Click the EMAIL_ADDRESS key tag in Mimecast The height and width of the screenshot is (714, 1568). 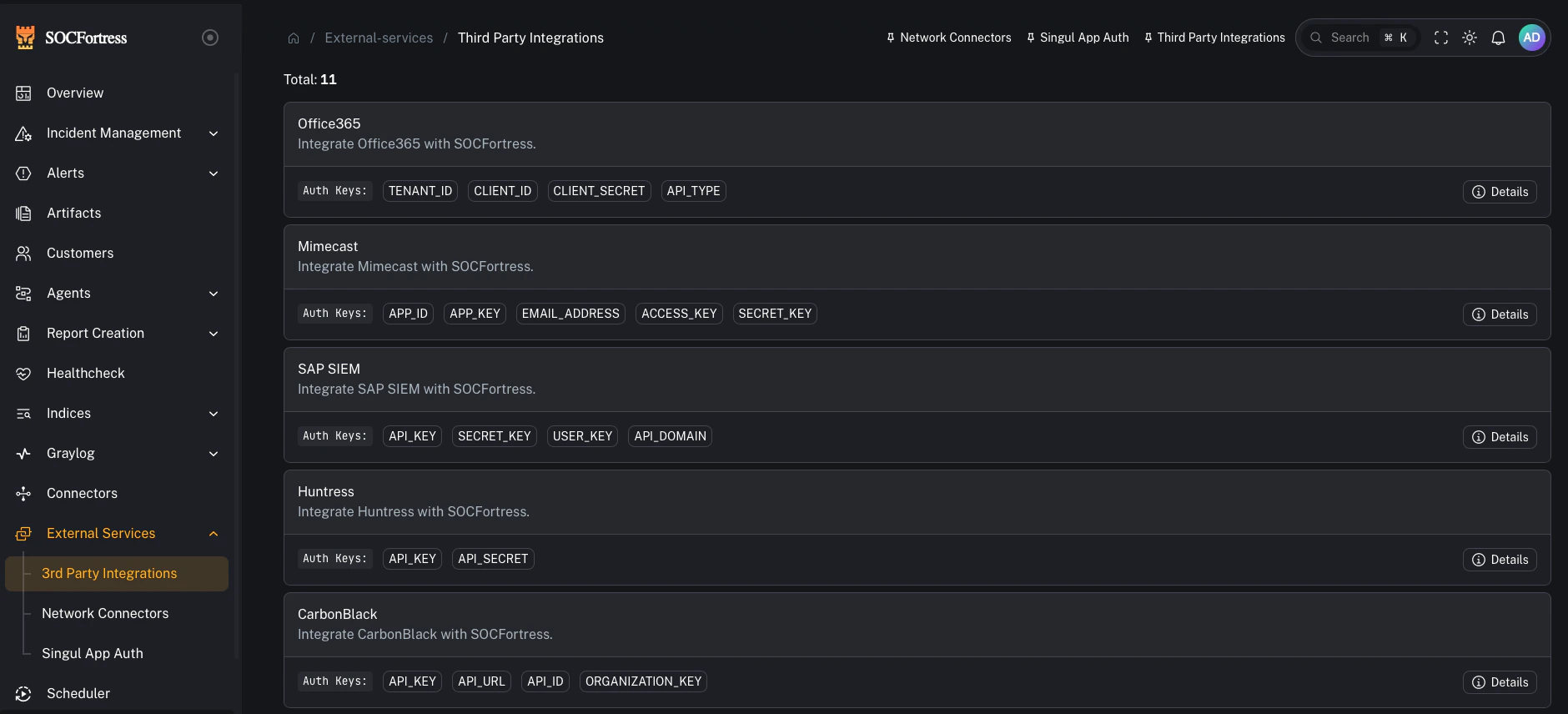(x=570, y=314)
